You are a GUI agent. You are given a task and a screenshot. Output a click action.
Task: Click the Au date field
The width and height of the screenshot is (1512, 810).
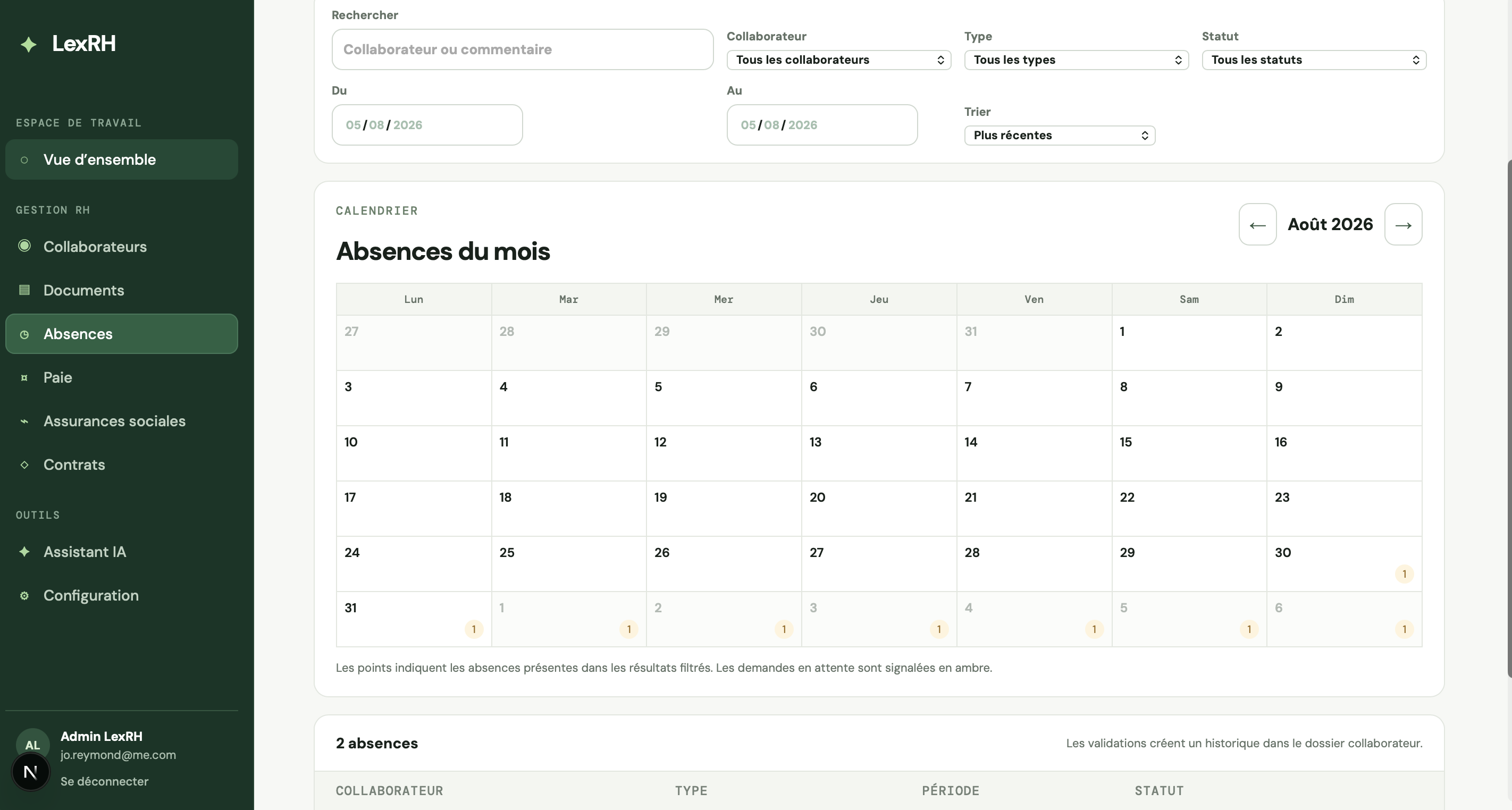pyautogui.click(x=822, y=125)
